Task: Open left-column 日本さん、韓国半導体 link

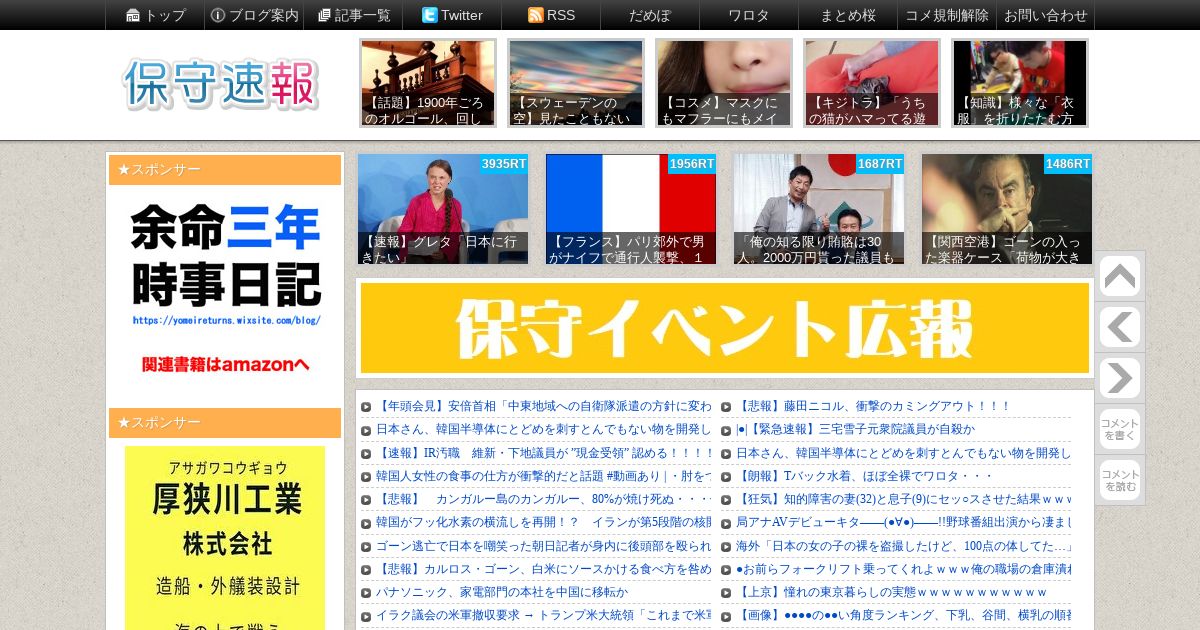Action: (543, 429)
